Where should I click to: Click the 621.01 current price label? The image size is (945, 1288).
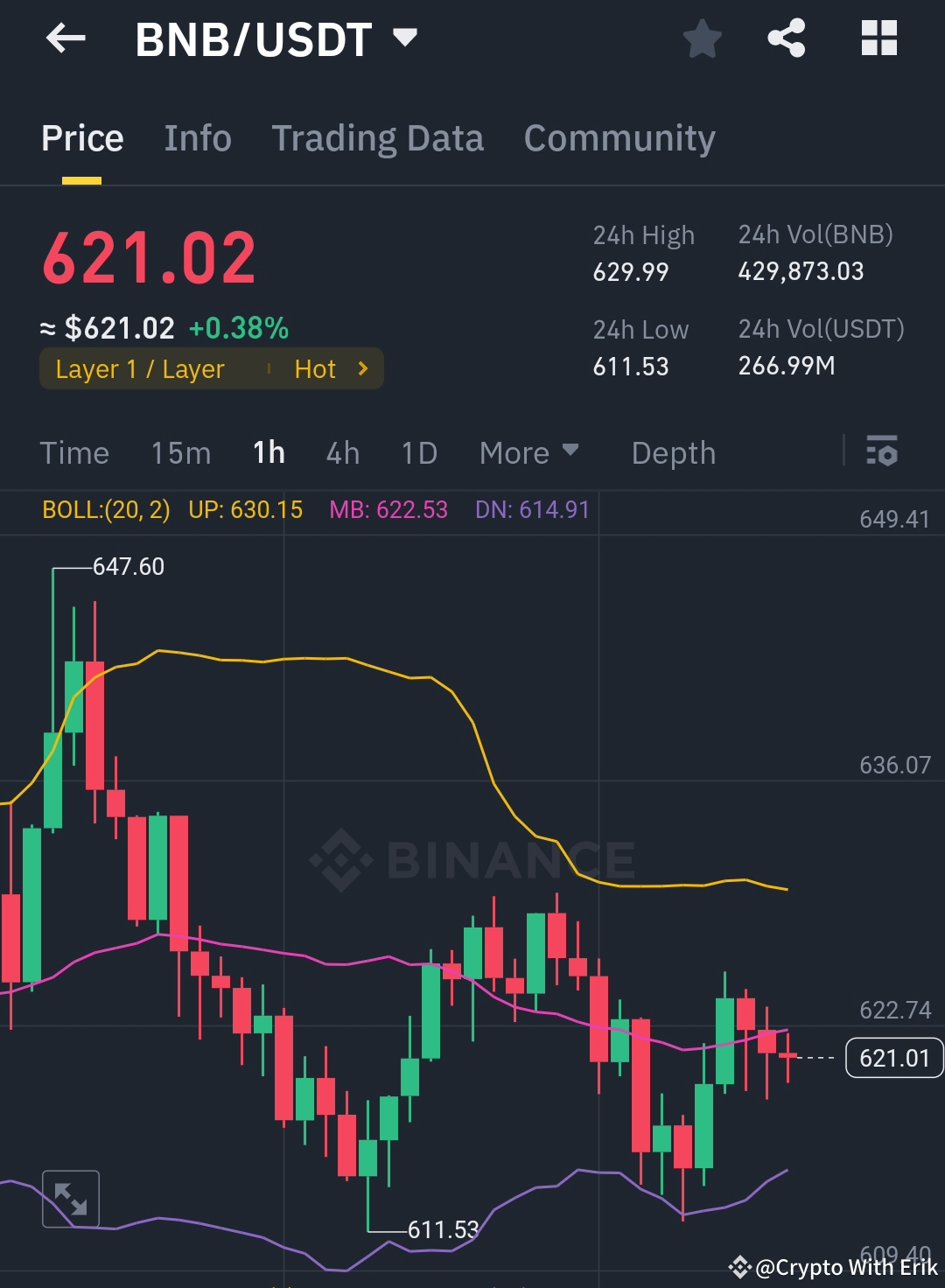point(893,1058)
